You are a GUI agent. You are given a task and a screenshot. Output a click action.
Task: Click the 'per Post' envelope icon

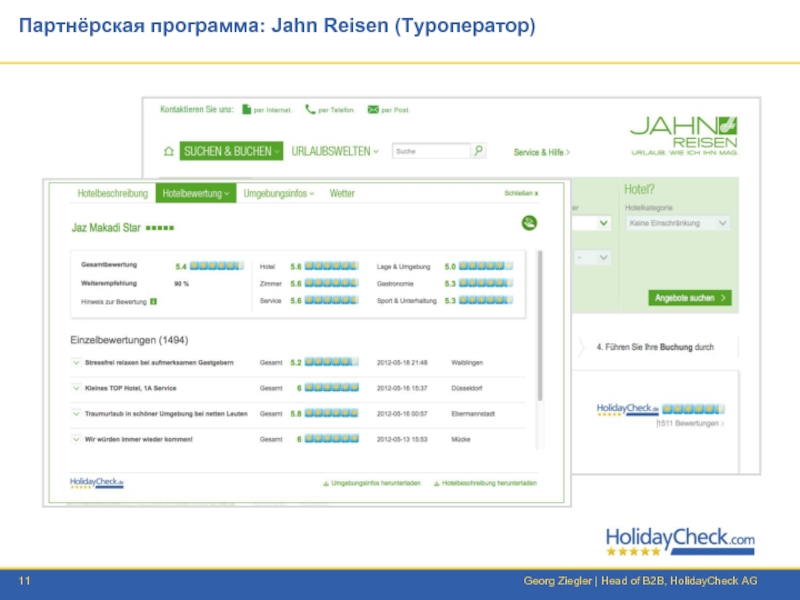373,109
